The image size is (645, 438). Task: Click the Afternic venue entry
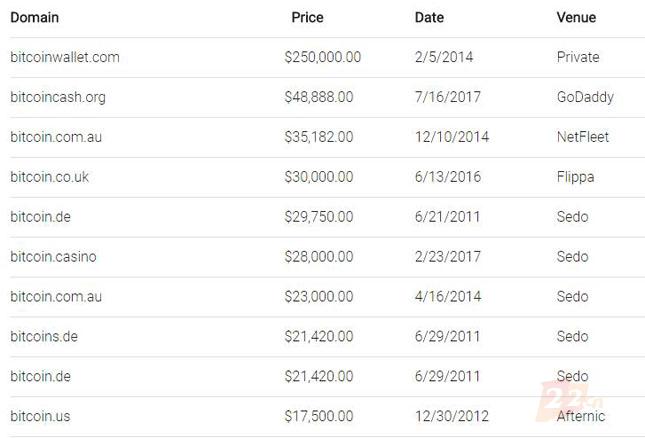point(581,415)
